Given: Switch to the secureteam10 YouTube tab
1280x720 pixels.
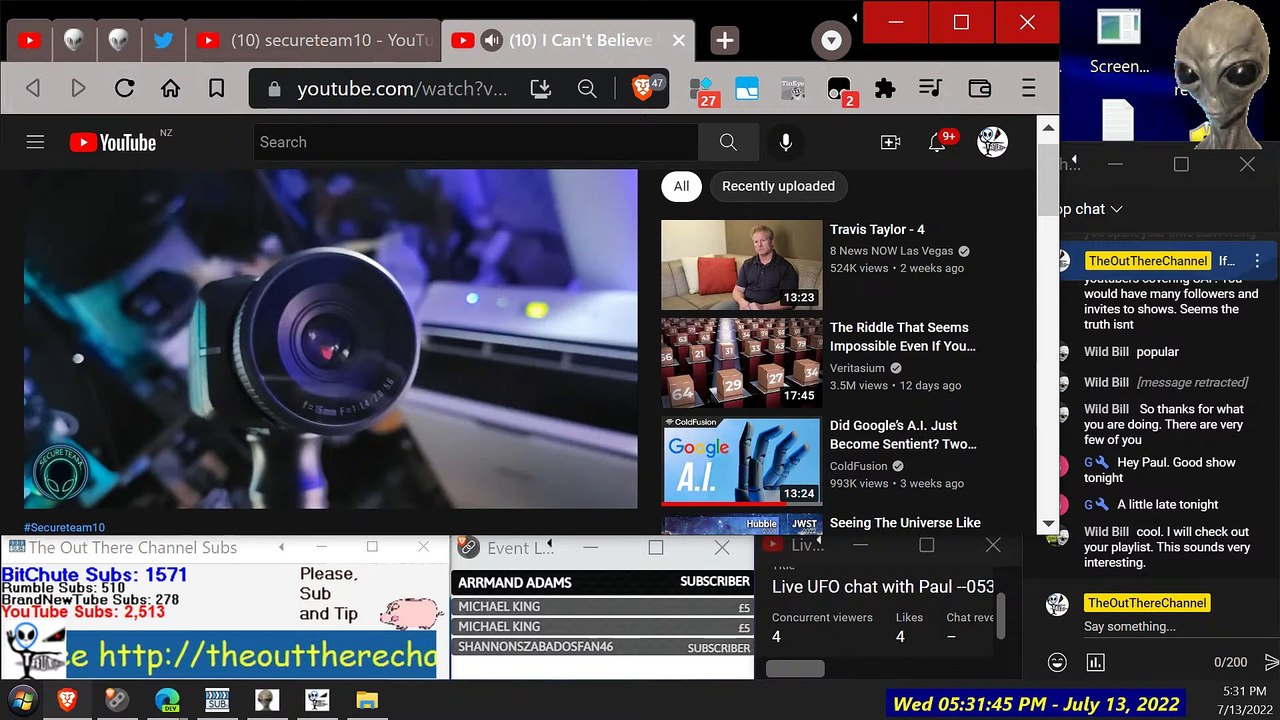Looking at the screenshot, I should tap(314, 41).
